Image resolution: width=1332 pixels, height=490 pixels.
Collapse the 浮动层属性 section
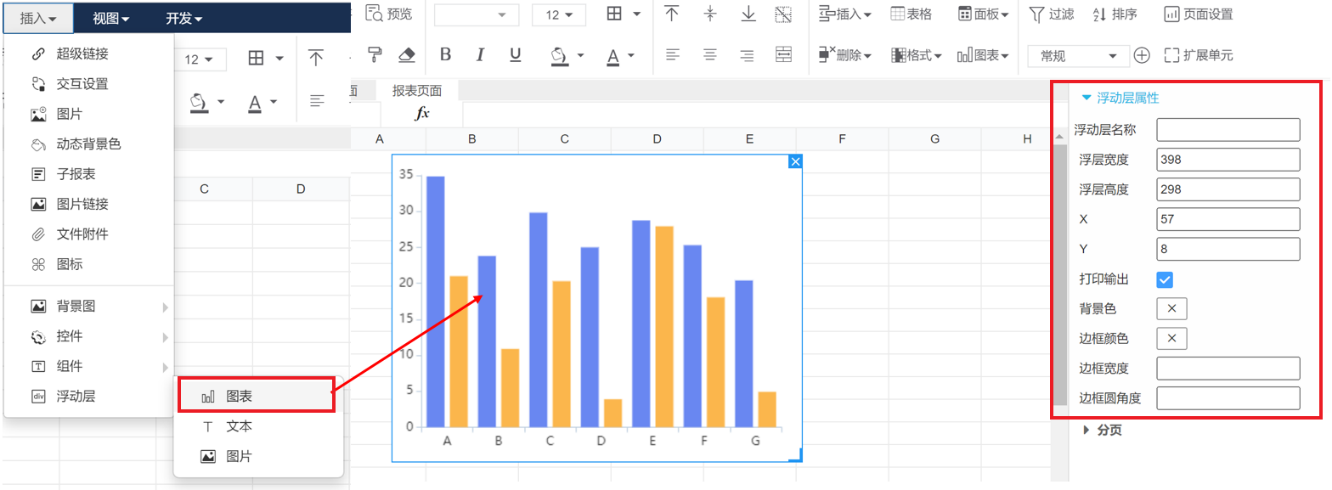click(1119, 98)
